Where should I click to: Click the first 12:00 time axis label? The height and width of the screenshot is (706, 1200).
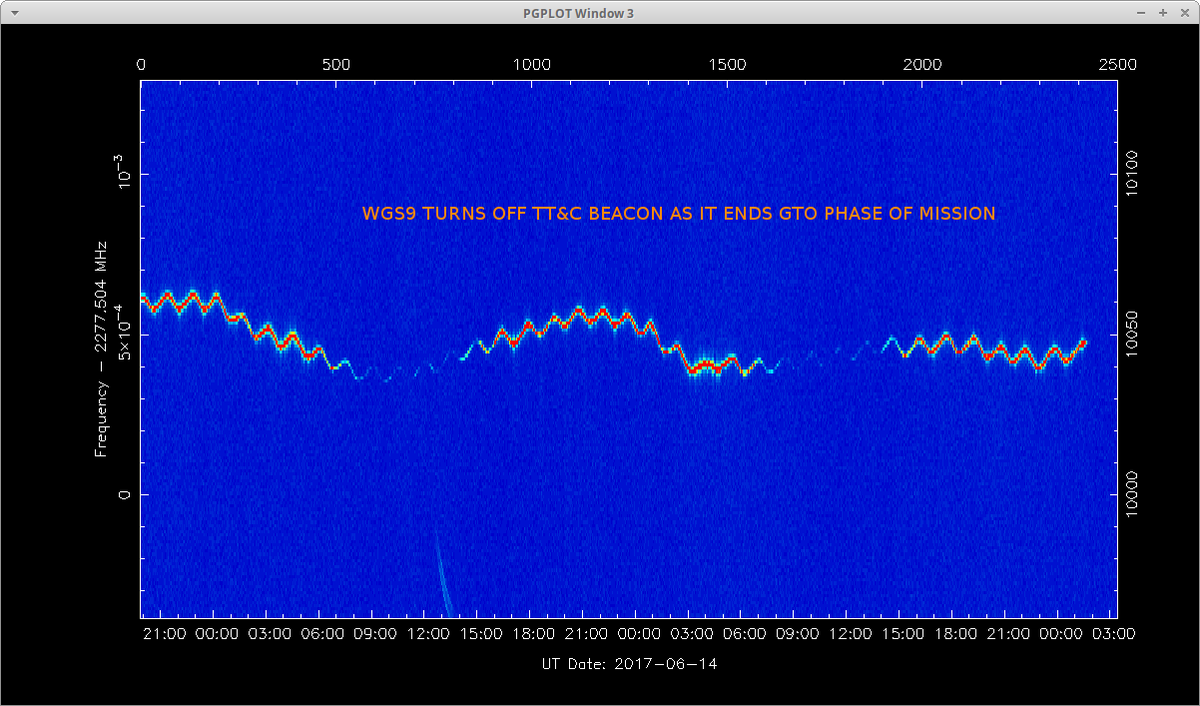coord(429,634)
